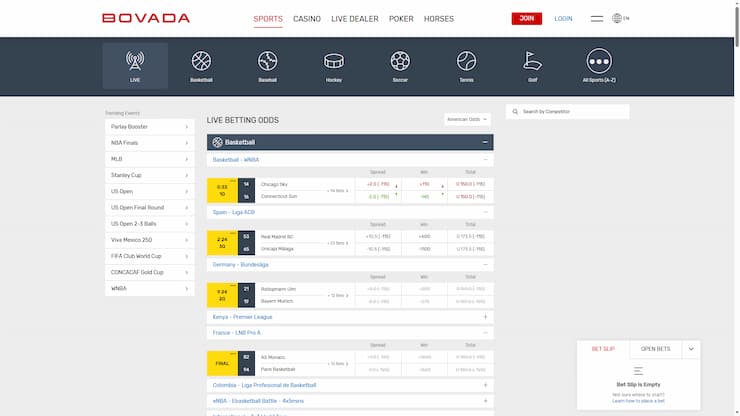740x416 pixels.
Task: Select Chicago Sky spread odds
Action: click(x=378, y=184)
